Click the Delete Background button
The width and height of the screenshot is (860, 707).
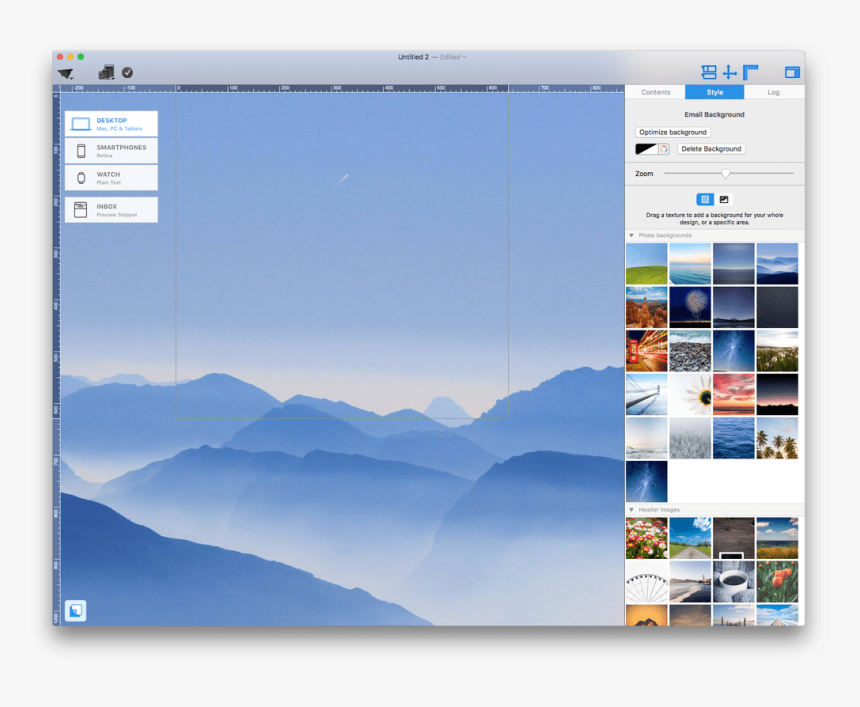pyautogui.click(x=710, y=148)
